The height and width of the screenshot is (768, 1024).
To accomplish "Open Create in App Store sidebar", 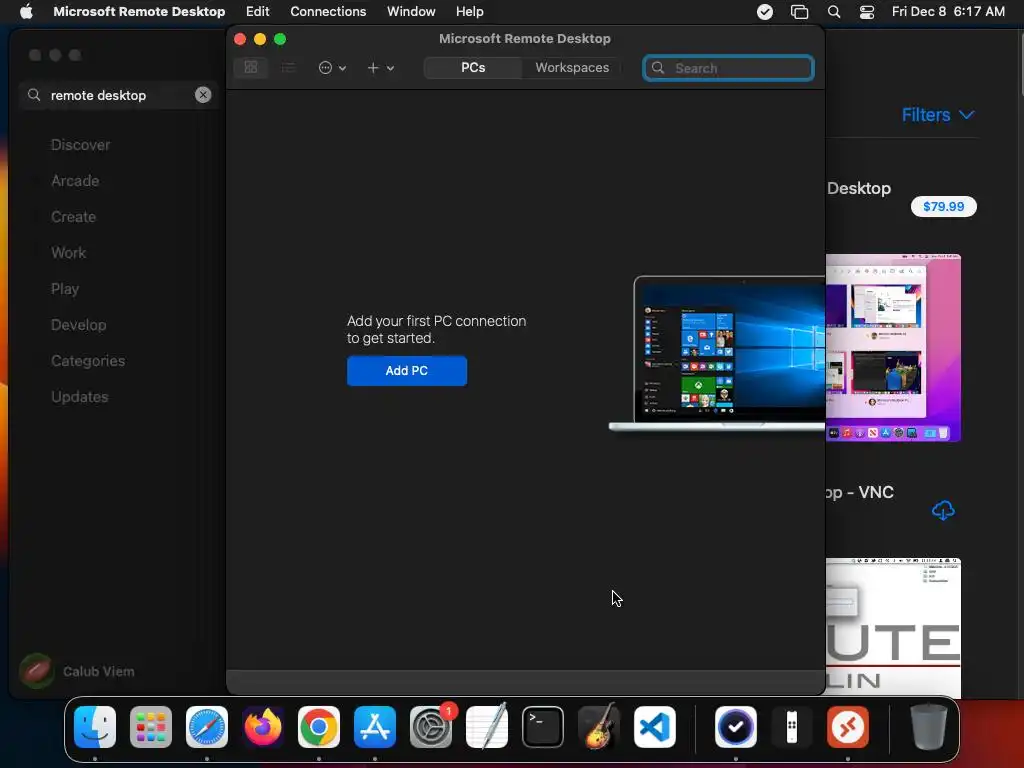I will [x=73, y=216].
